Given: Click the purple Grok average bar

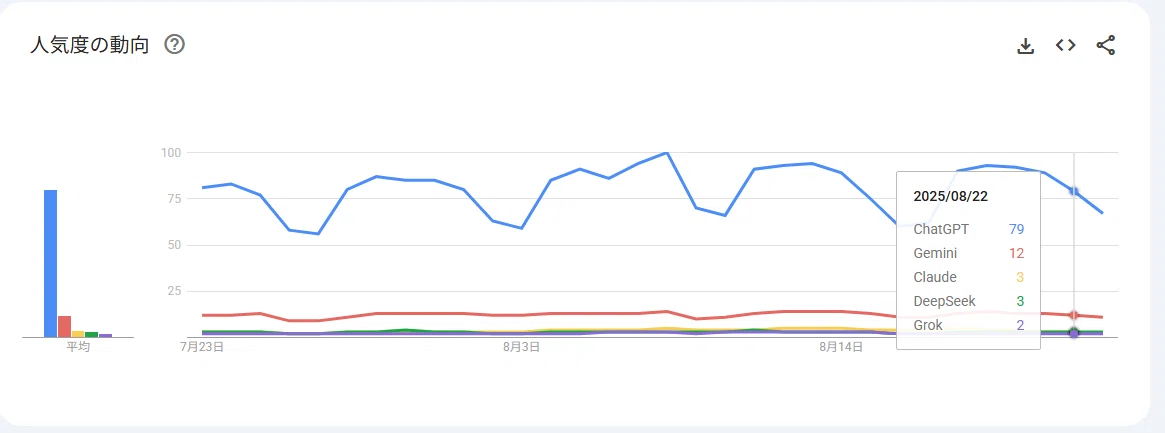Looking at the screenshot, I should click(106, 336).
